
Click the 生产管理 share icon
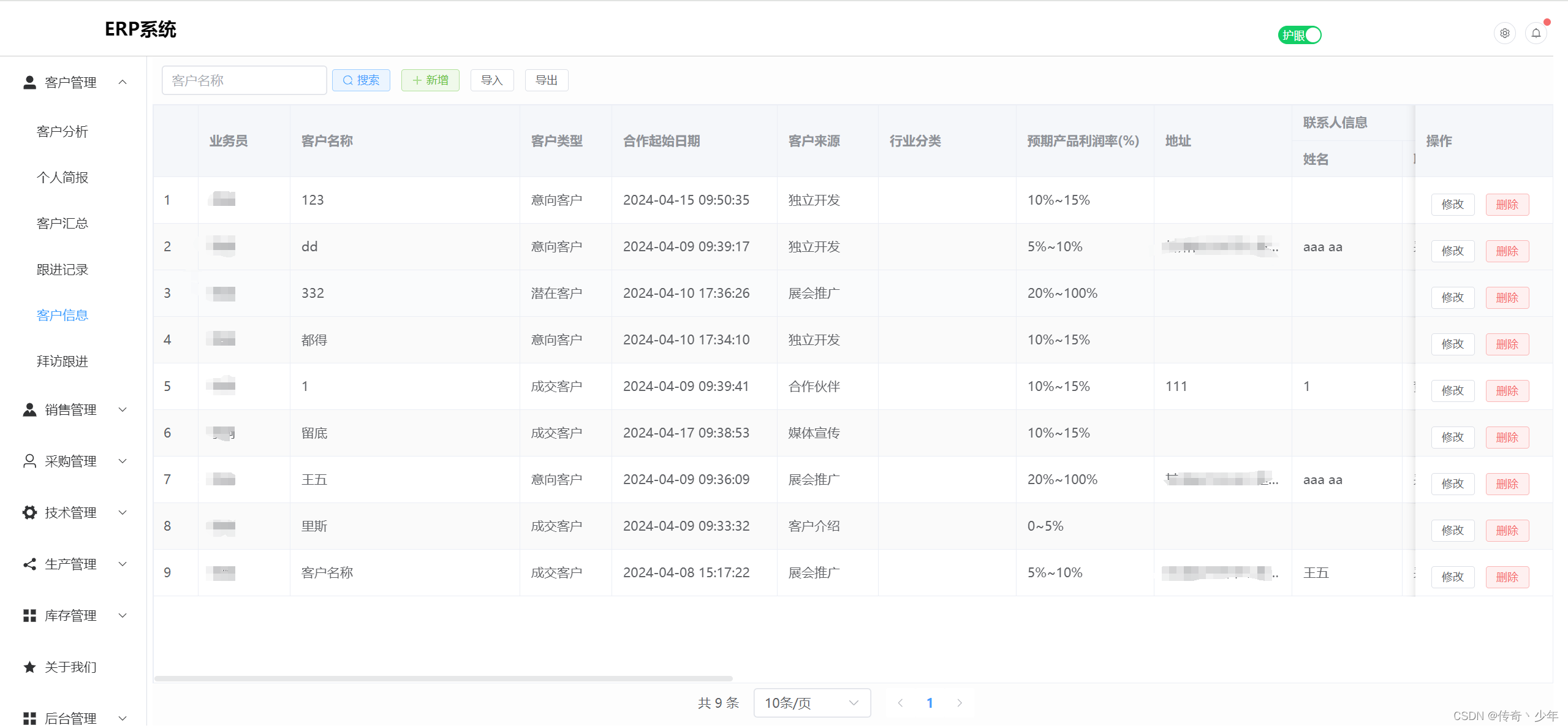pyautogui.click(x=29, y=564)
